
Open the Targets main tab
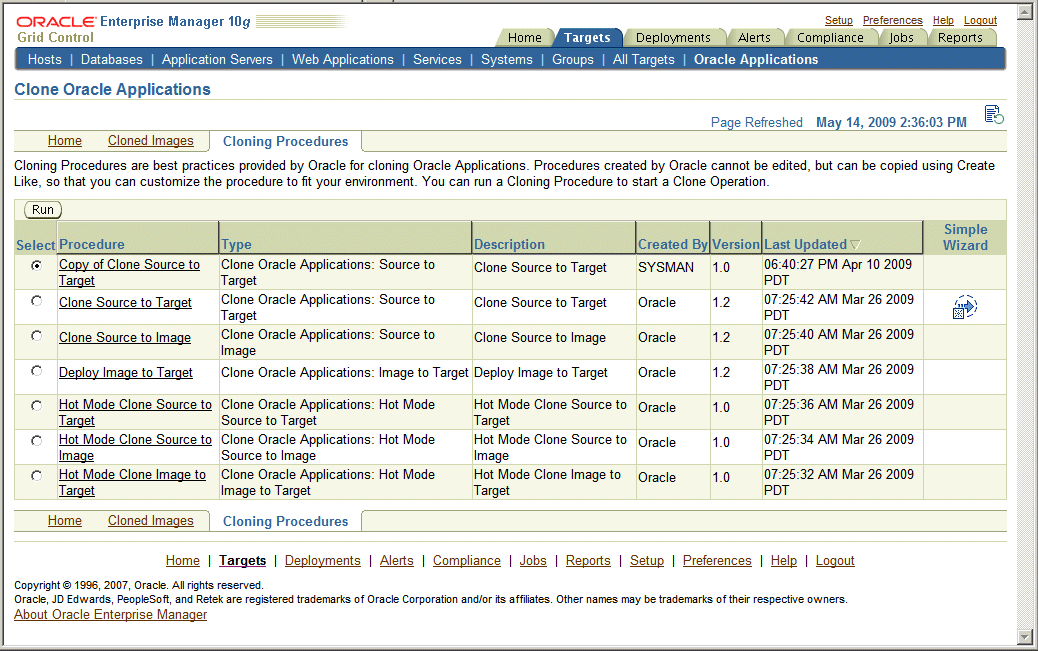point(587,38)
